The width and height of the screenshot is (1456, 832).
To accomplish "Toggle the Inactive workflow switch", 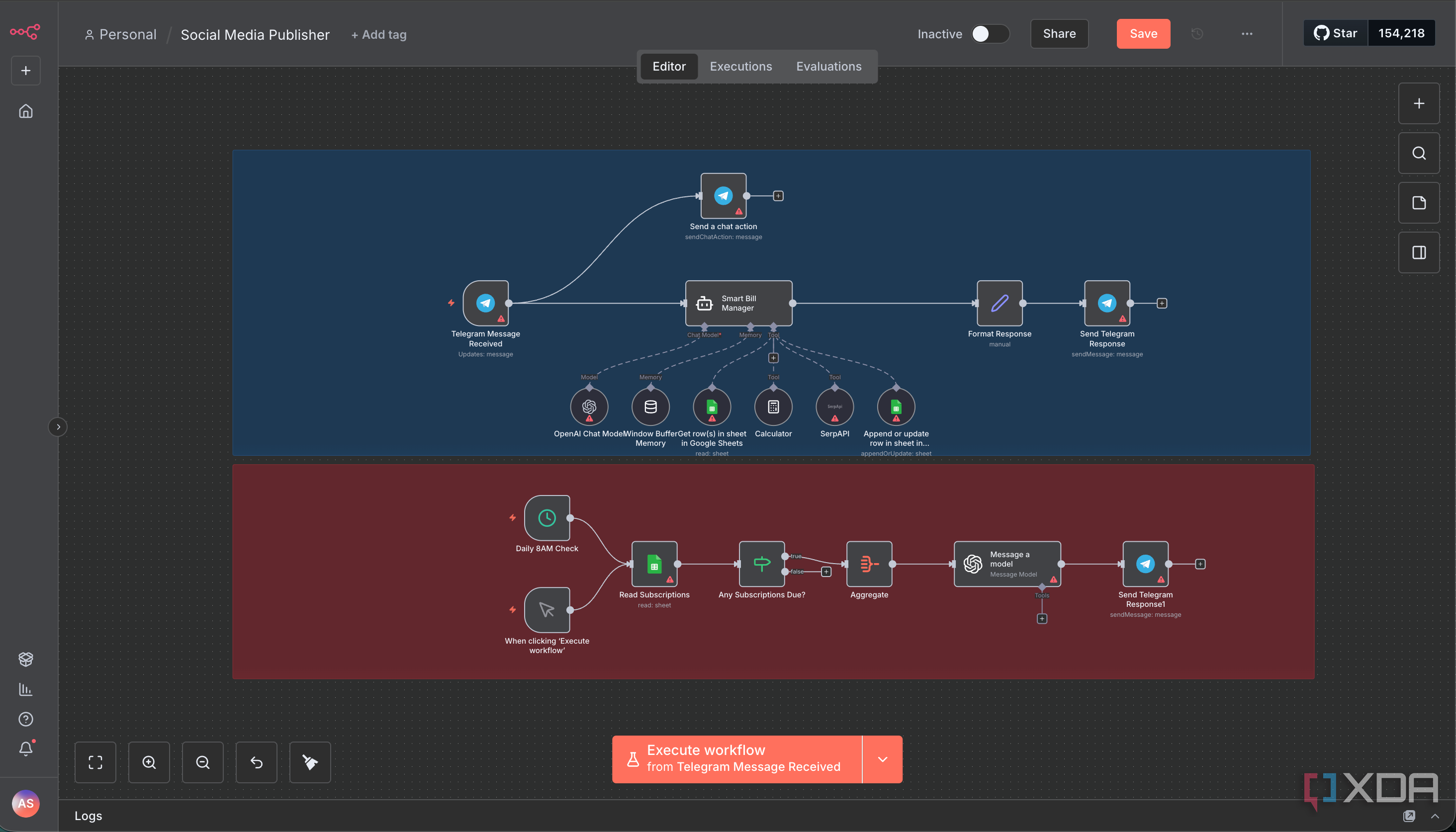I will click(x=990, y=34).
